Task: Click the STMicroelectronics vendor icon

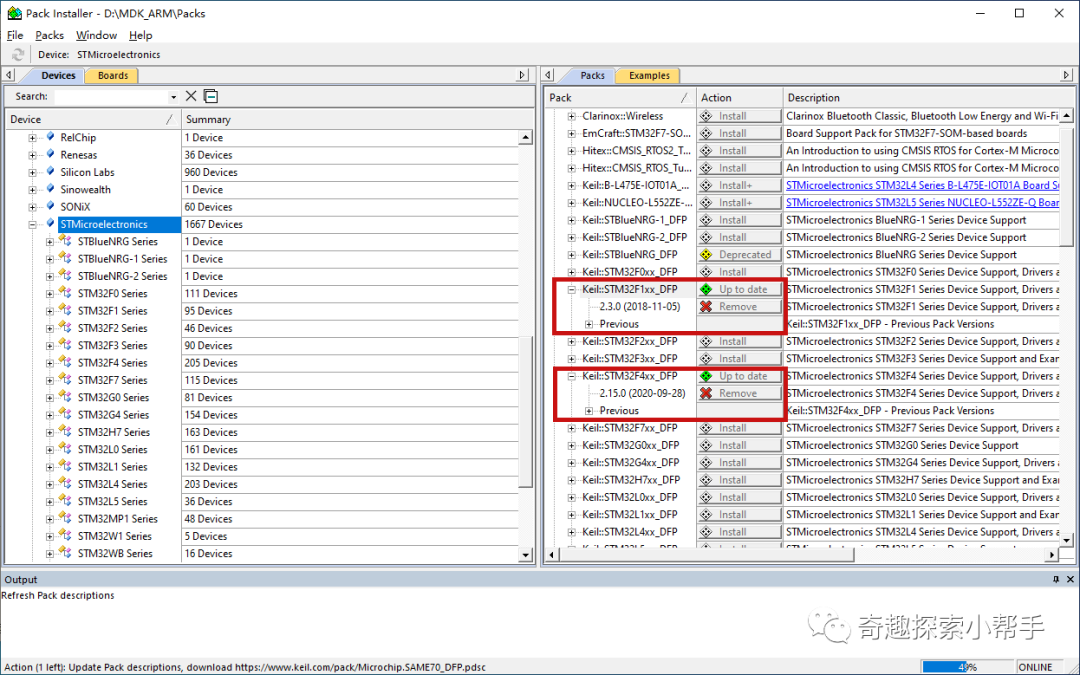Action: click(50, 224)
